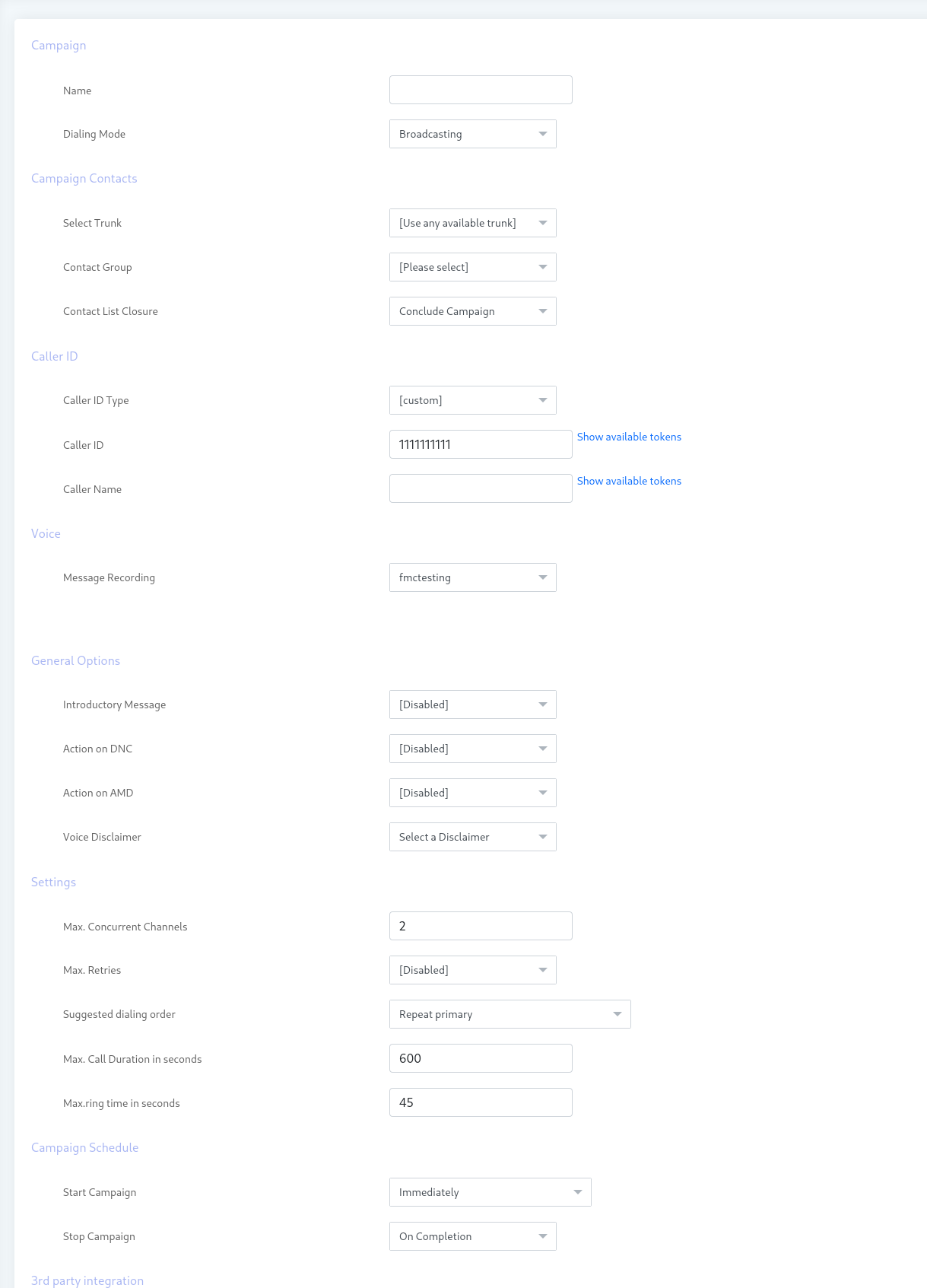Open the Voice Disclaimer dropdown
927x1288 pixels.
click(473, 837)
